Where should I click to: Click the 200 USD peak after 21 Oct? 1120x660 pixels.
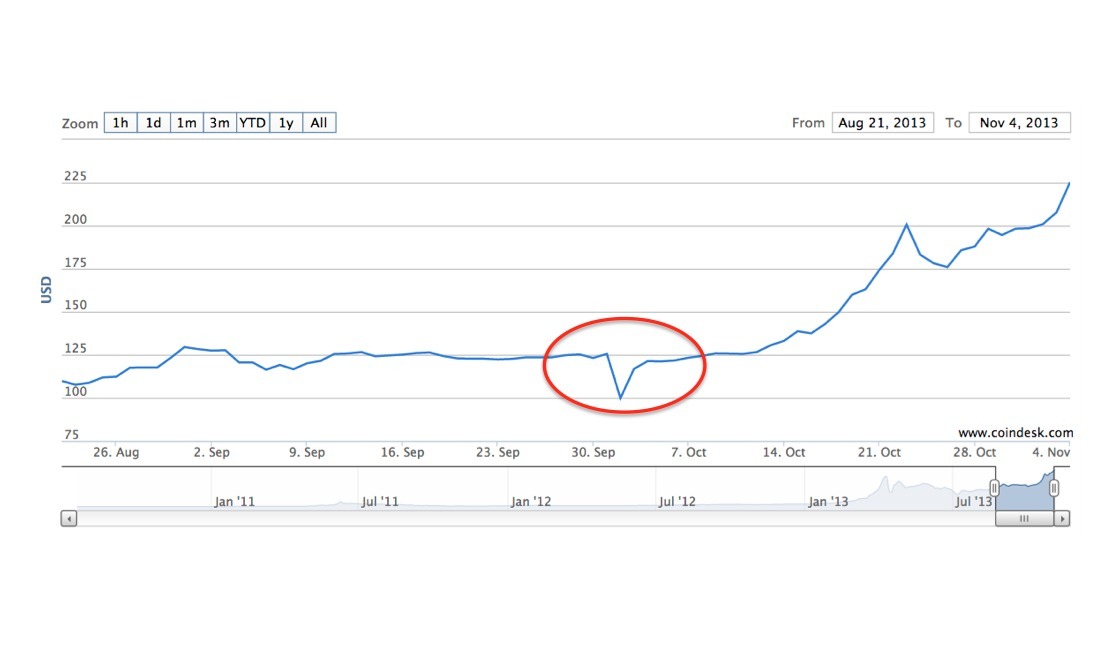(x=906, y=224)
